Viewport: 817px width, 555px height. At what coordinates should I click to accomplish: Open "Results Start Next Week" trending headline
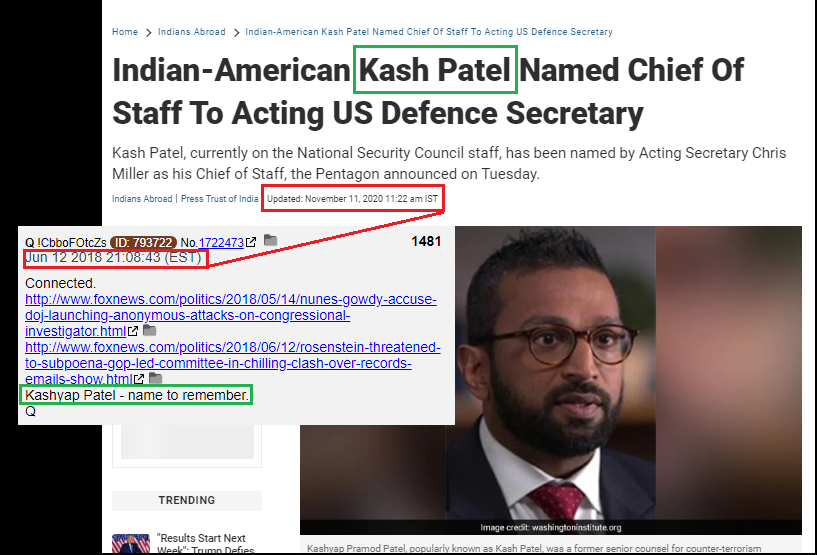[205, 544]
